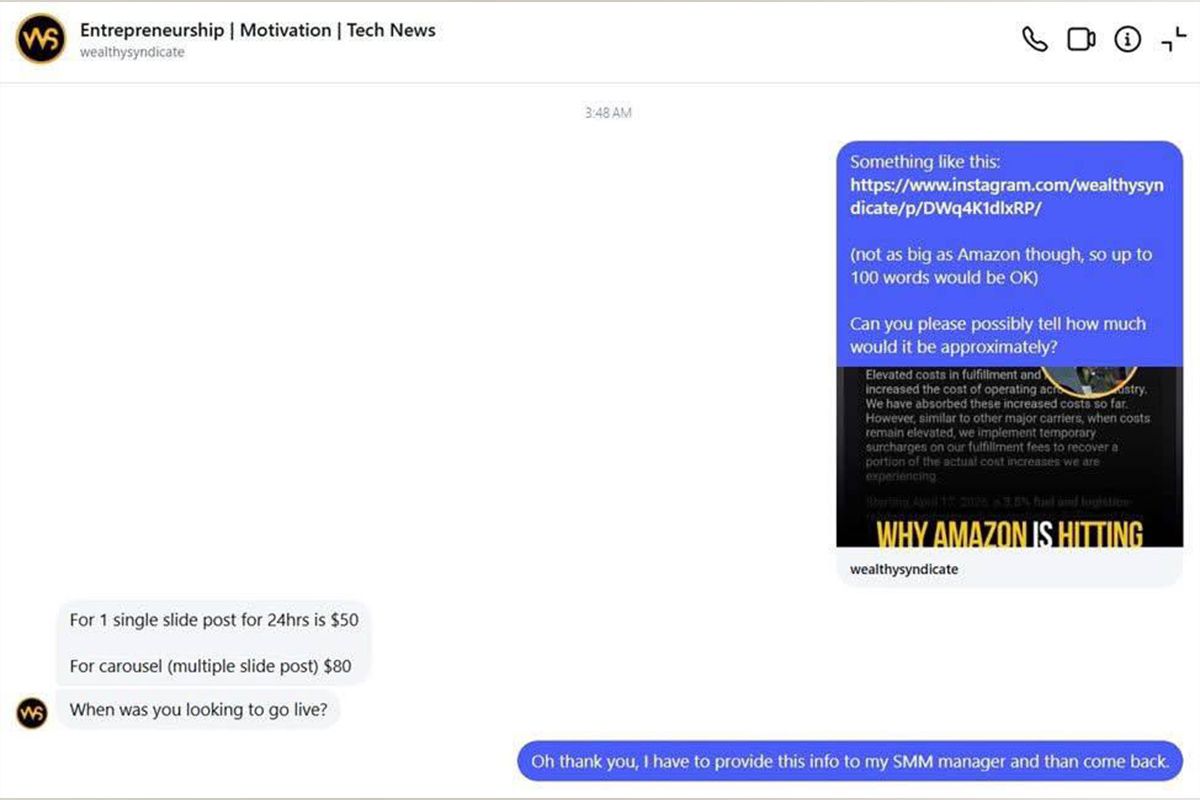Click the wealthysyndicate username under the title

tap(132, 52)
